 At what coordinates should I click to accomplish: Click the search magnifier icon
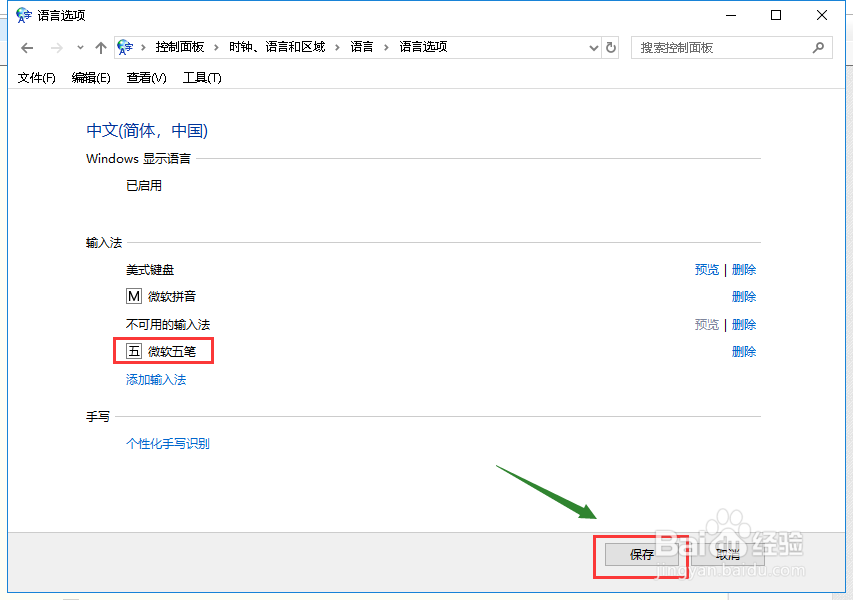[x=818, y=47]
